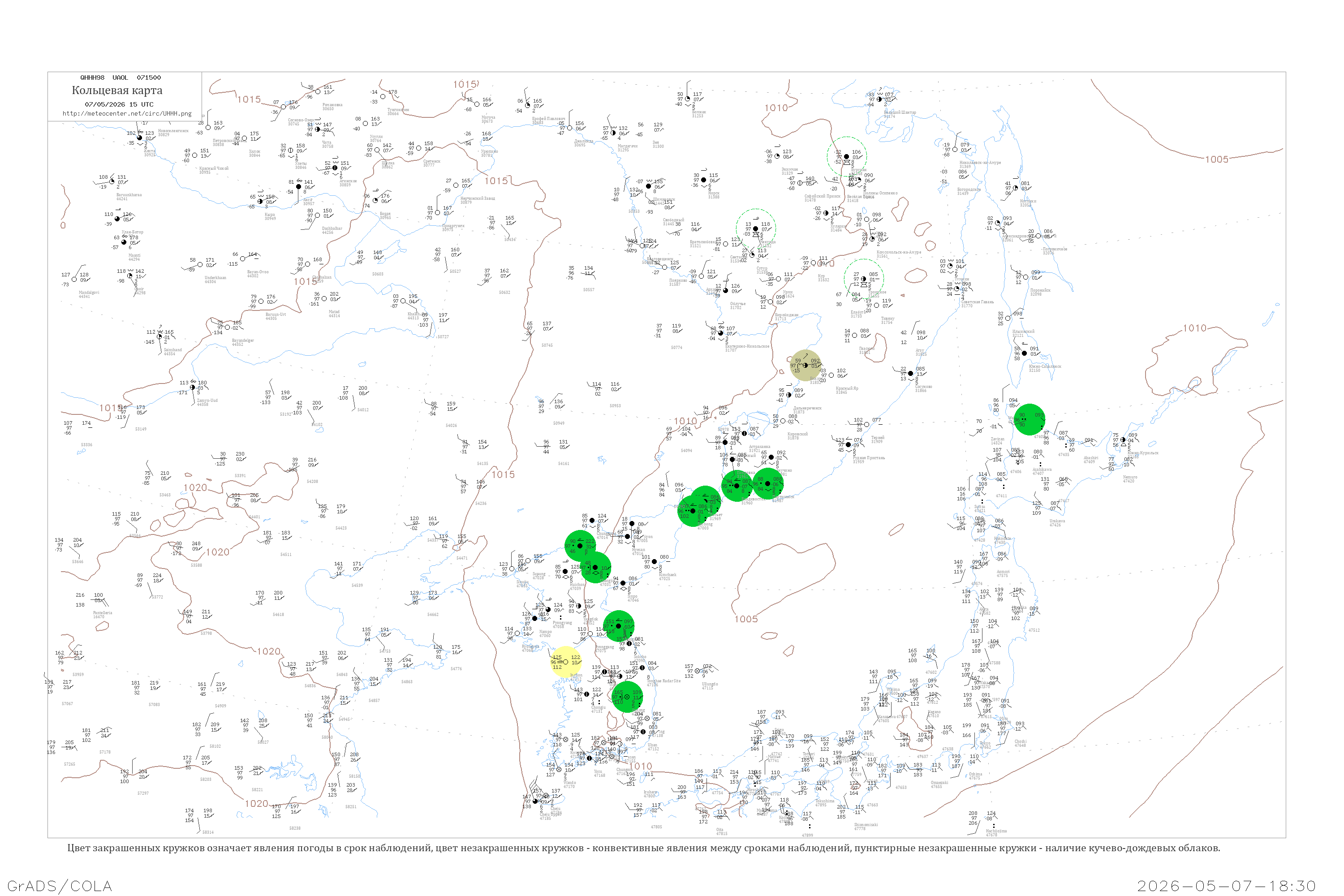Screen dimensions: 1344x896
Task: Click the station label "Советская Гавань"
Action: pyautogui.click(x=978, y=302)
